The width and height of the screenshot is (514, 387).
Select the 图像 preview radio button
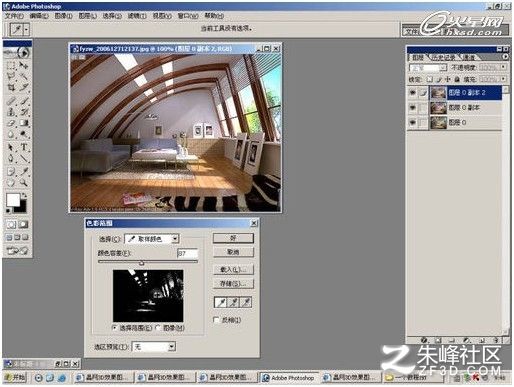click(x=158, y=328)
